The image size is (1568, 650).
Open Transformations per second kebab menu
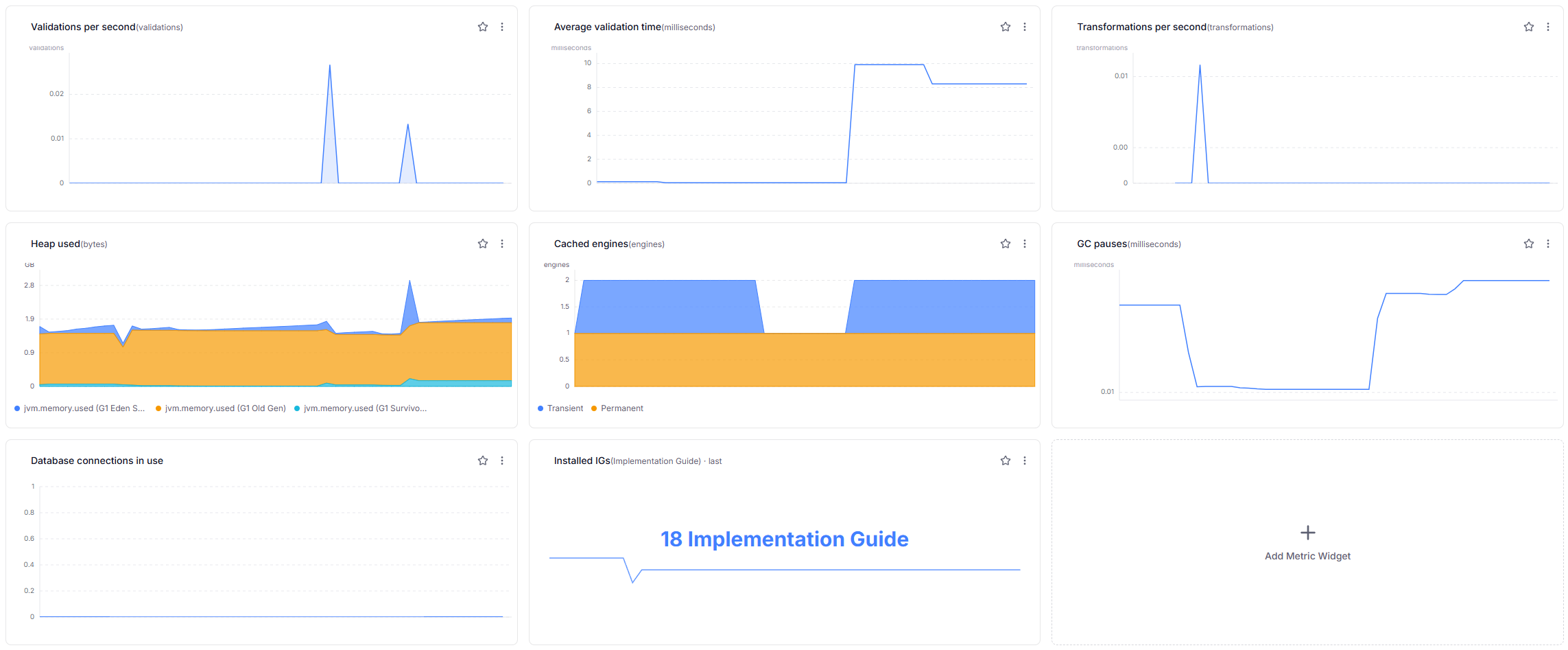point(1548,27)
